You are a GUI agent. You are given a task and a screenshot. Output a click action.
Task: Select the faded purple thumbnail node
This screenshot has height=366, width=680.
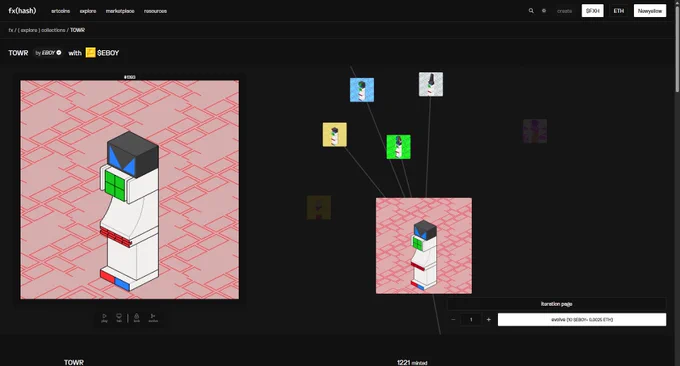(535, 131)
